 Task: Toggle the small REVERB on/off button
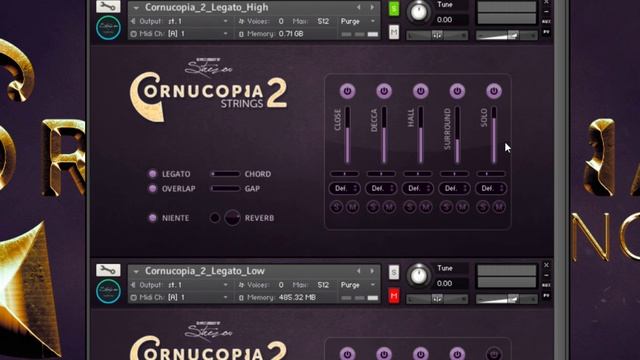tap(215, 218)
